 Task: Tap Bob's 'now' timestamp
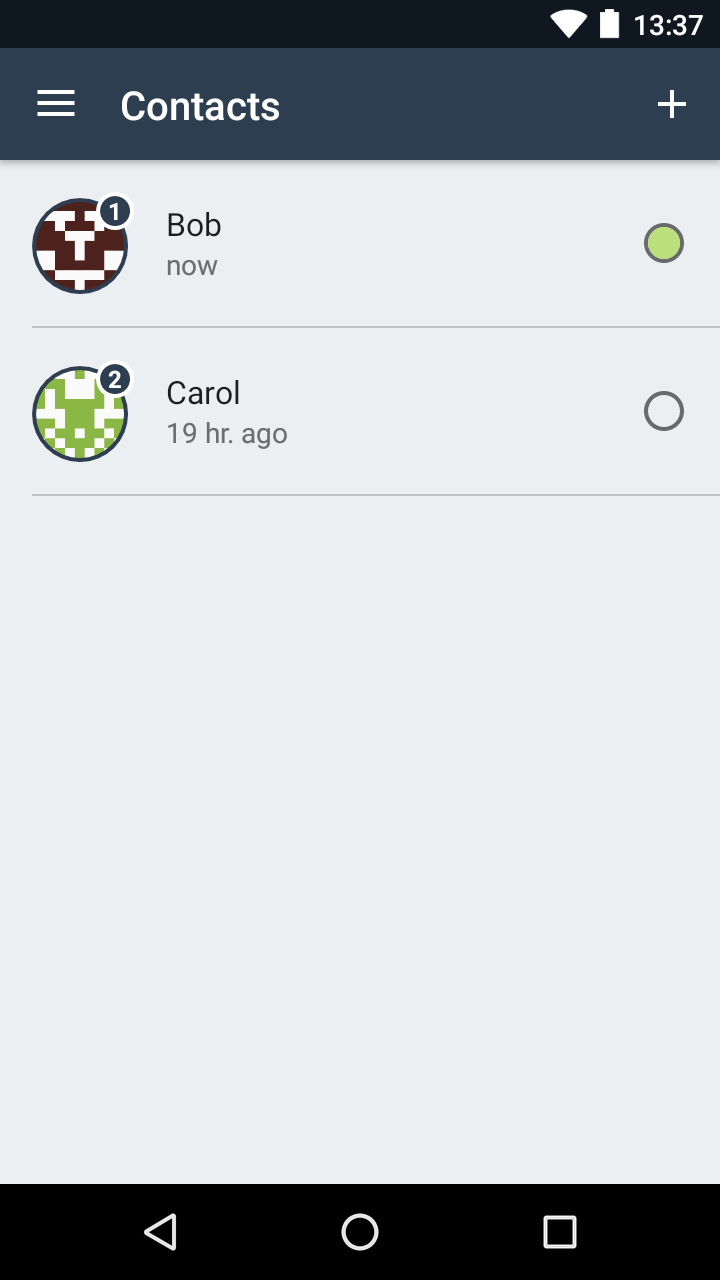[x=192, y=266]
